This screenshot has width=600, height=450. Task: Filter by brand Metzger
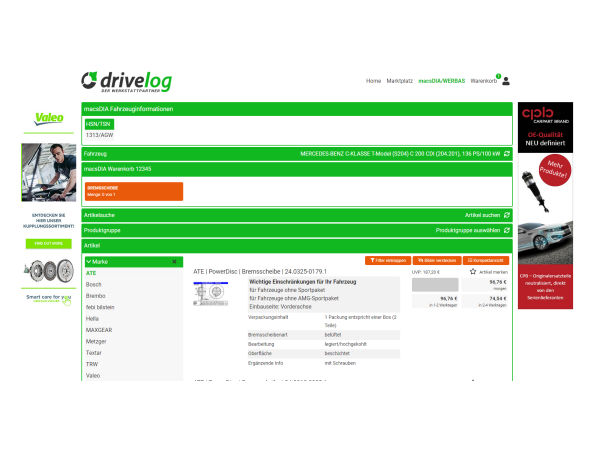96,341
